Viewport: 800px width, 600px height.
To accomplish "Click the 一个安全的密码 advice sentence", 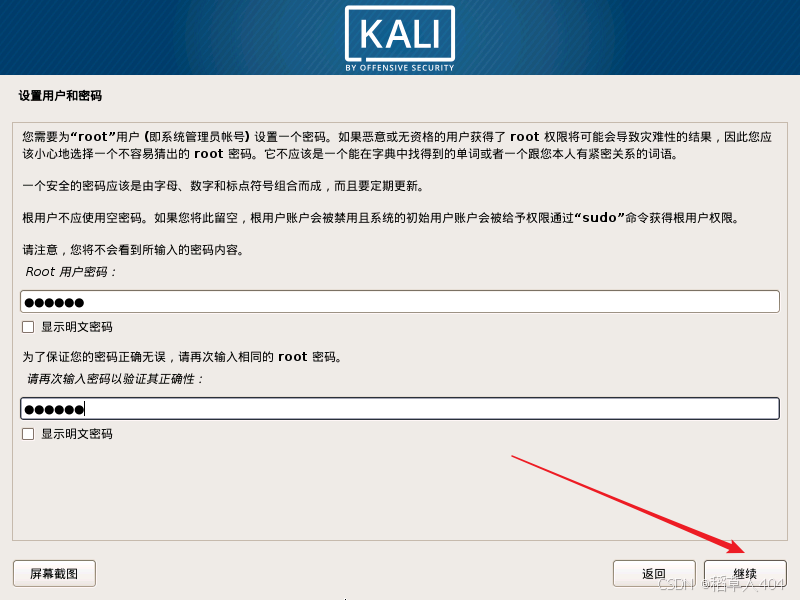I will tap(223, 186).
